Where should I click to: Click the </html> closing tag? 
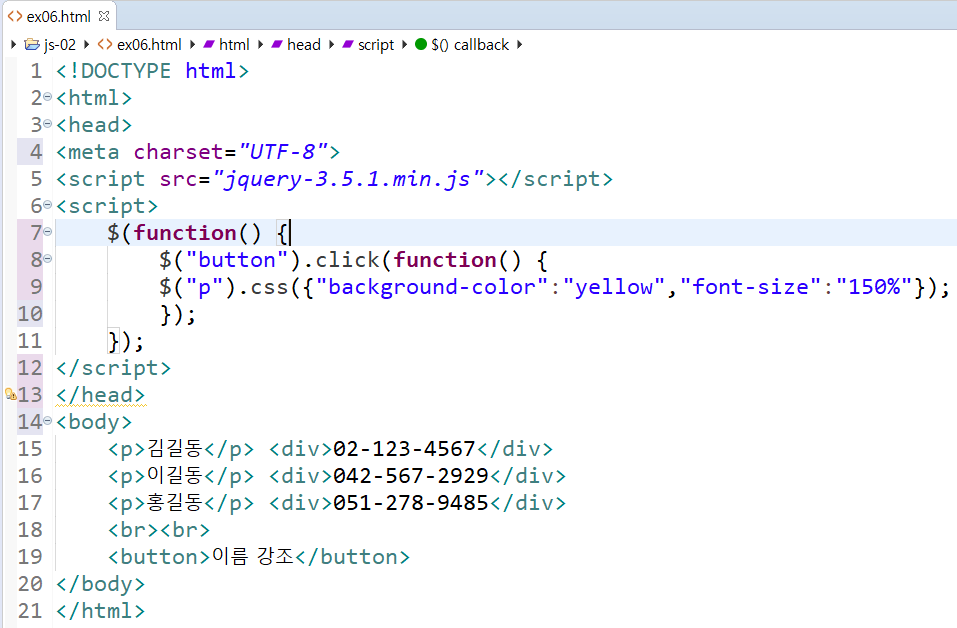[101, 610]
